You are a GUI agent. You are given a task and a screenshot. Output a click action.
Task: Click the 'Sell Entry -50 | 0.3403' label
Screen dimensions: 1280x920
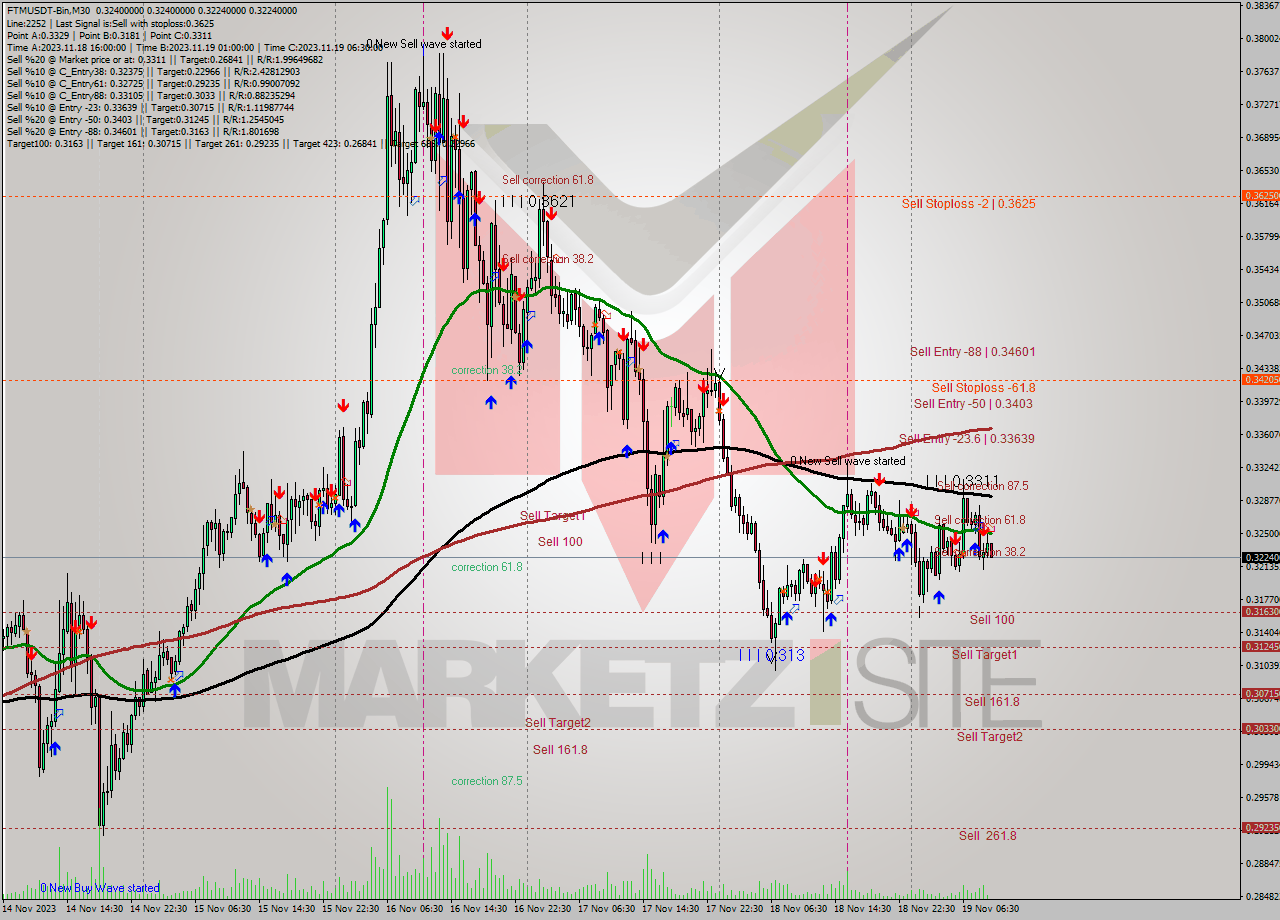(973, 403)
